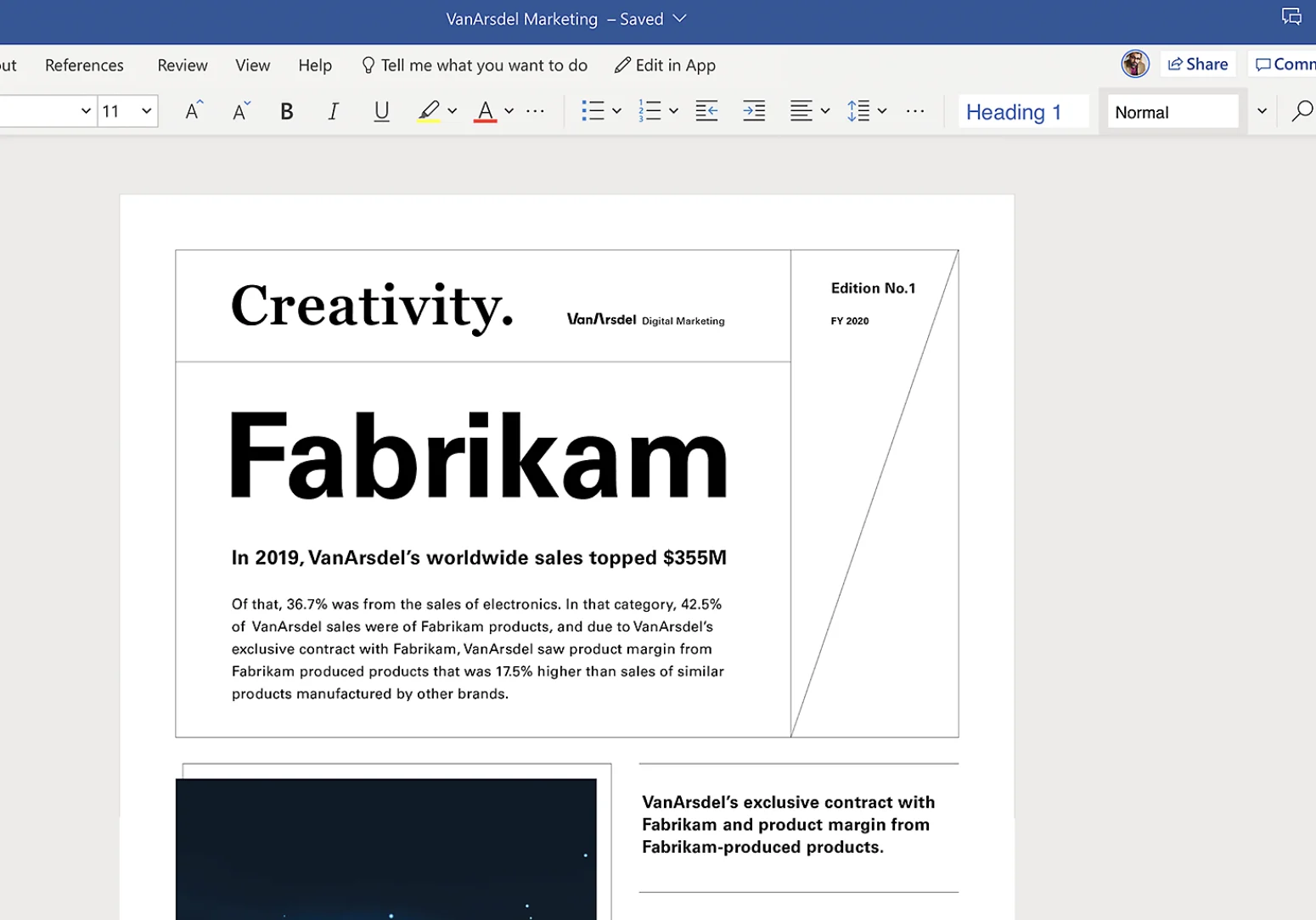Click the Creativity. heading text
Viewport: 1316px width, 920px height.
372,306
